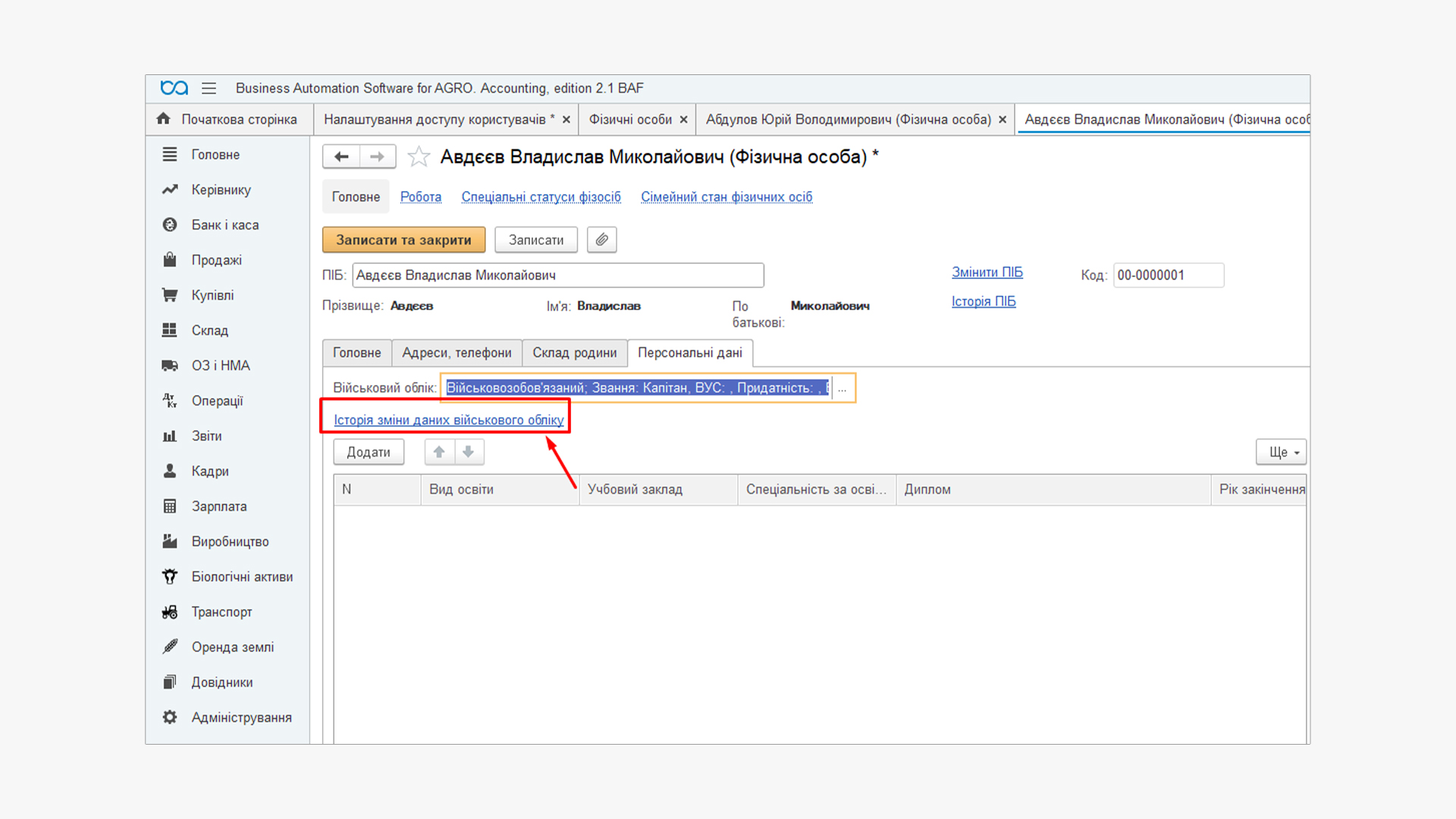Image resolution: width=1456 pixels, height=819 pixels.
Task: Expand the Ще dropdown menu
Action: 1281,452
